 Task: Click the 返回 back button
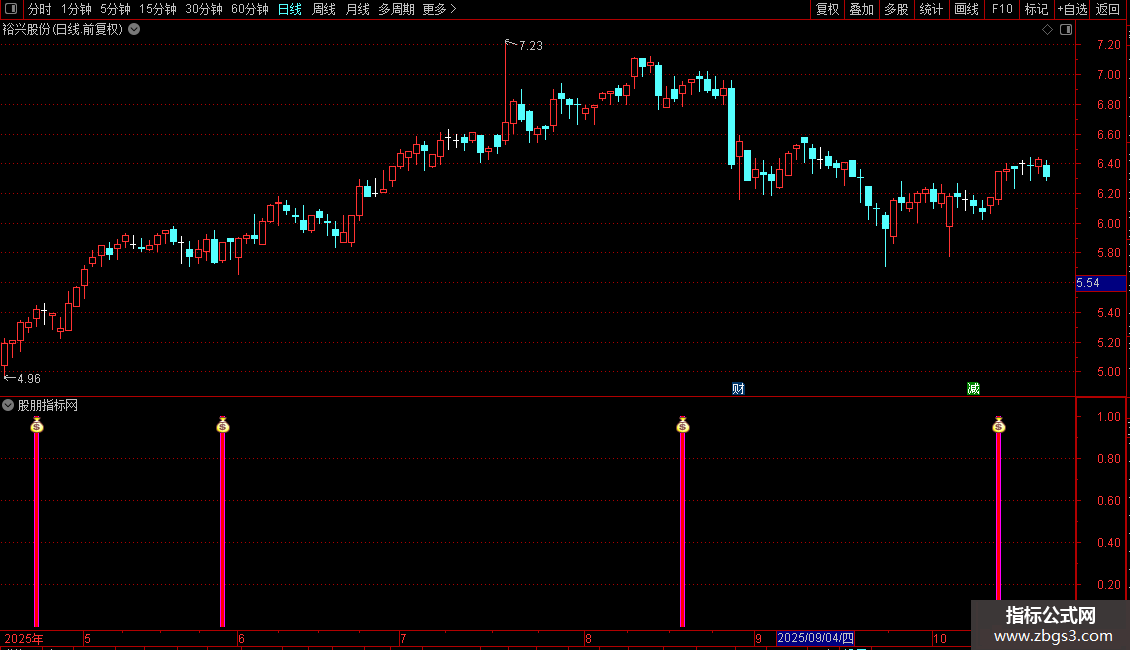[x=1108, y=9]
